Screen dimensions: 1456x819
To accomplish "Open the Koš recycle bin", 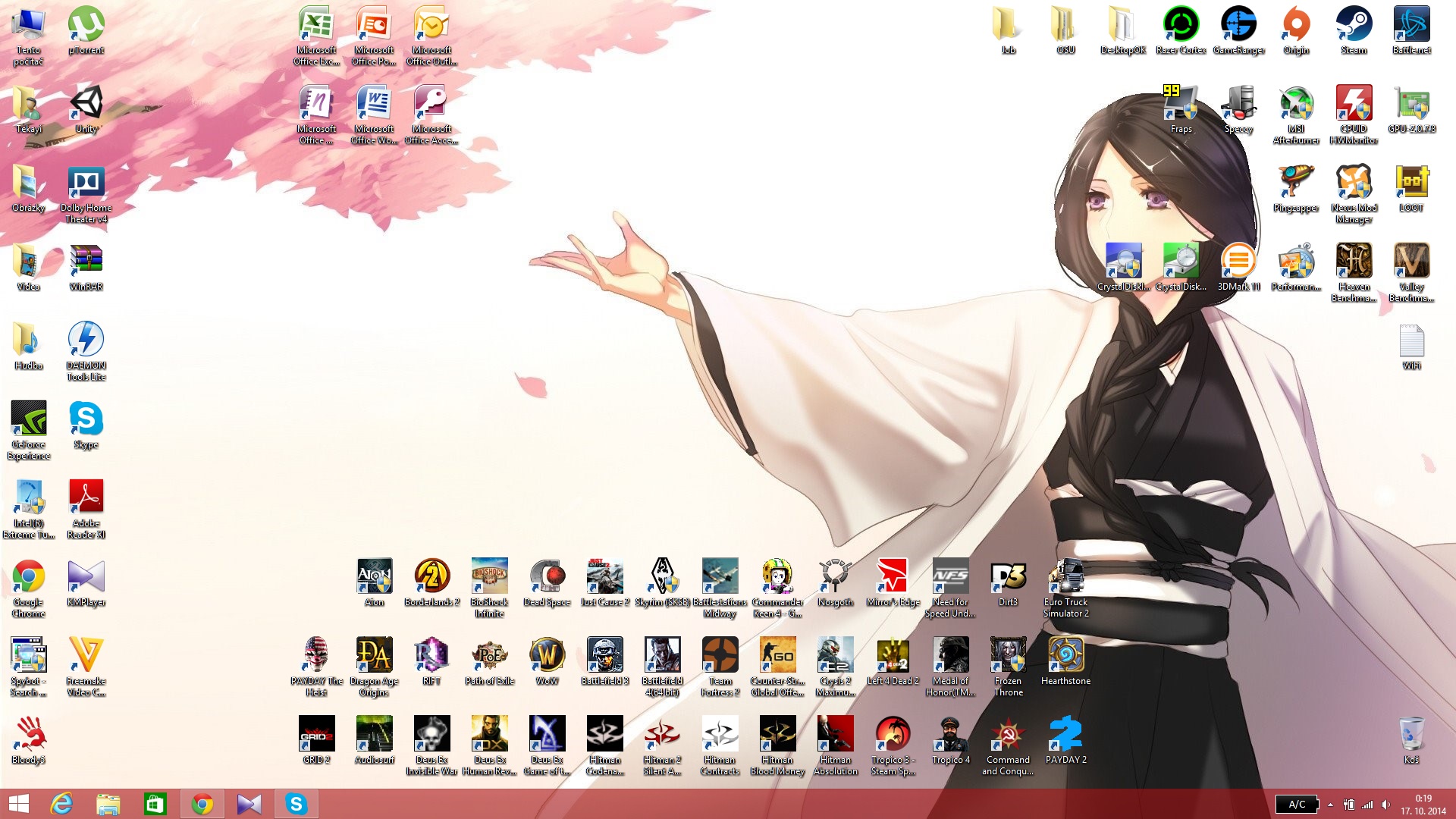I will (x=1411, y=735).
